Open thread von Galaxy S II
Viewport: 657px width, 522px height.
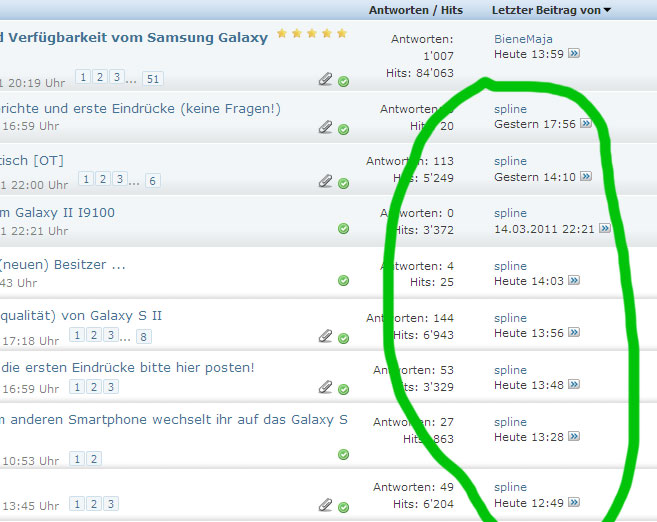tap(81, 315)
